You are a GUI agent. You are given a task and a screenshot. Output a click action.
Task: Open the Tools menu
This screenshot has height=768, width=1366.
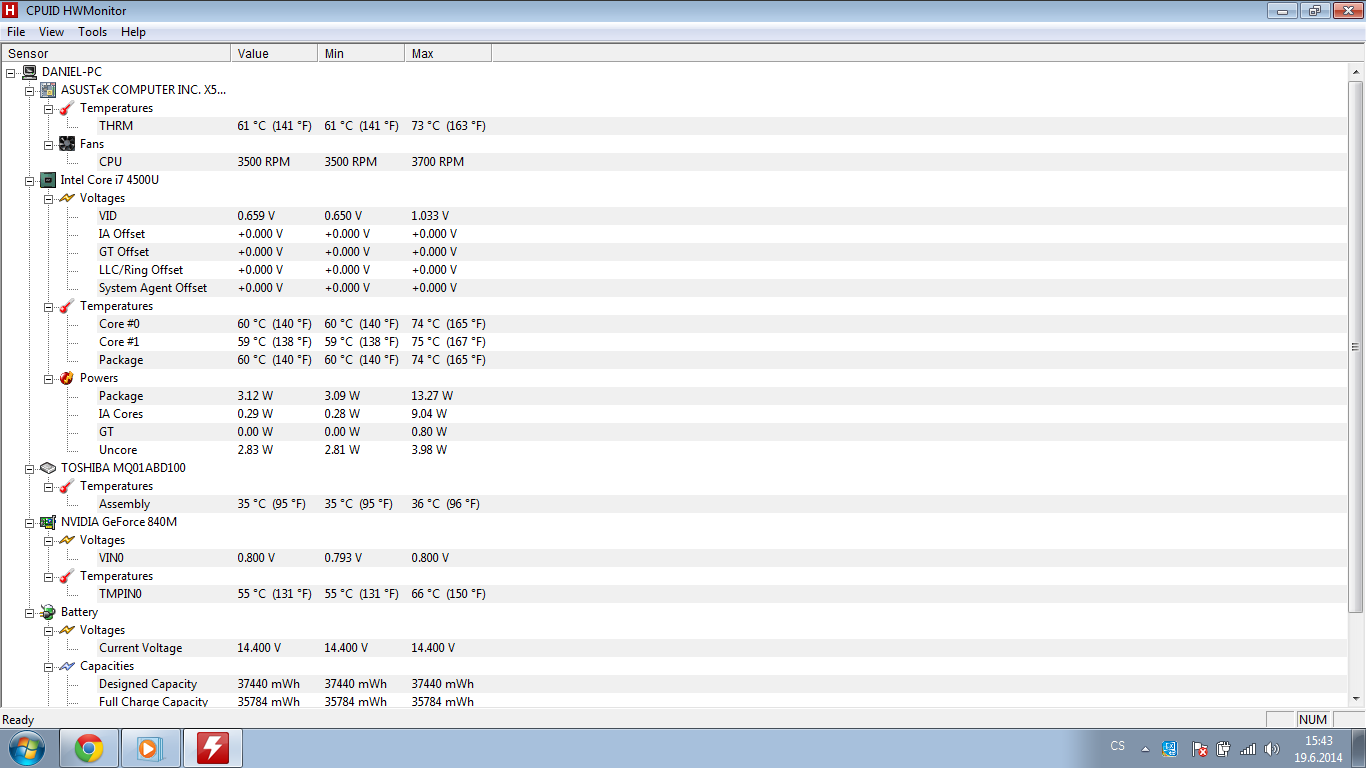click(x=92, y=32)
